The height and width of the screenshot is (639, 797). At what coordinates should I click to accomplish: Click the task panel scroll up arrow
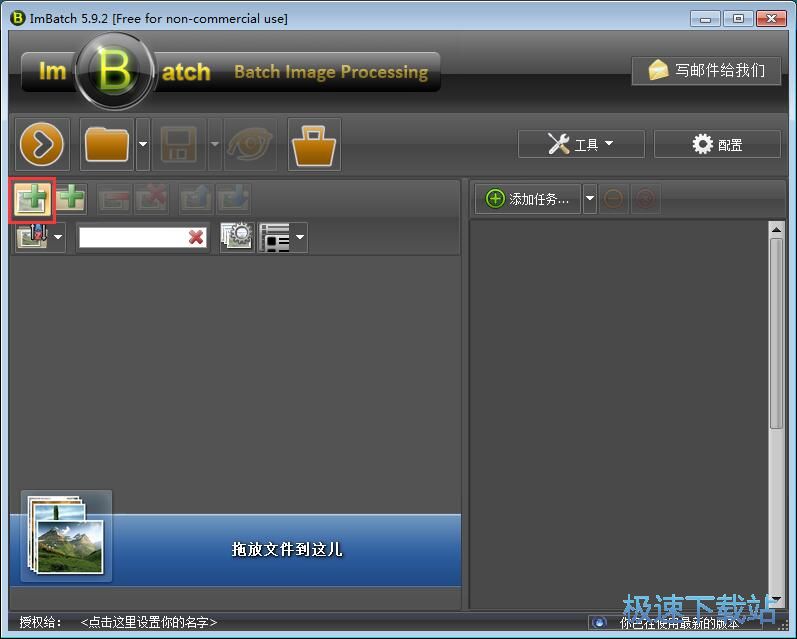pos(776,230)
